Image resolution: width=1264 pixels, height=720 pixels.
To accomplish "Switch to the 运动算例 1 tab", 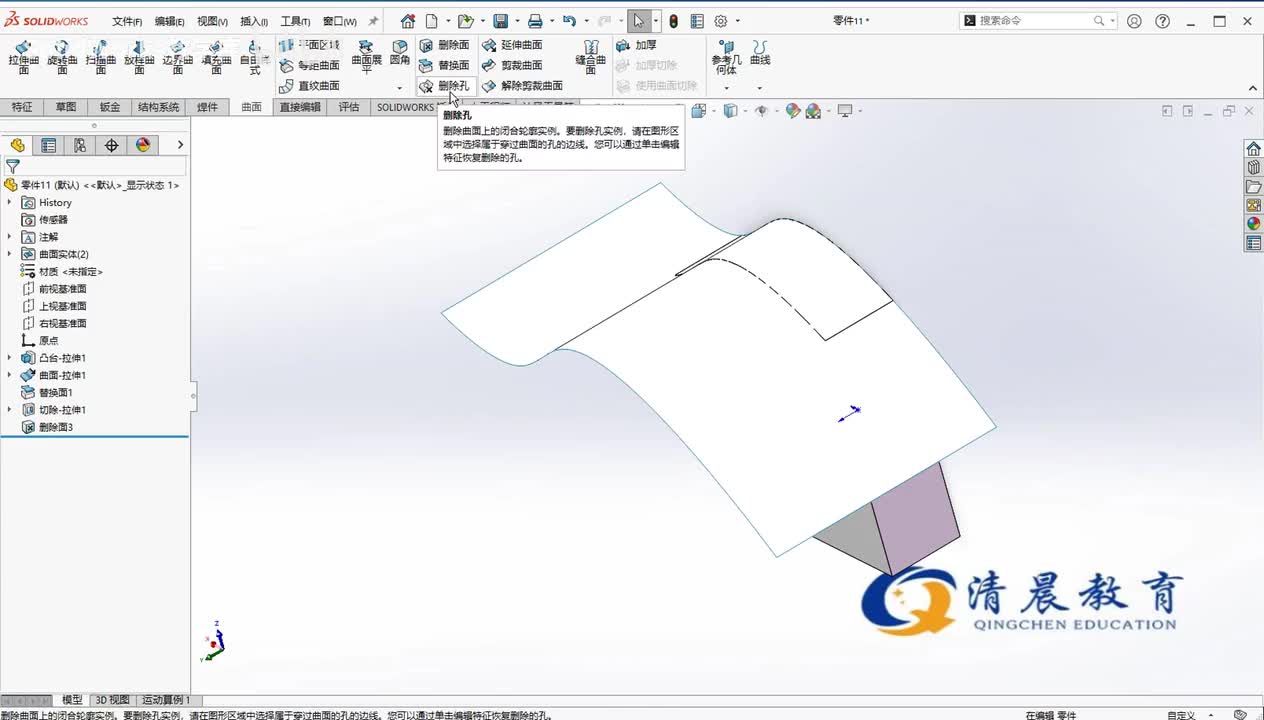I will [166, 700].
